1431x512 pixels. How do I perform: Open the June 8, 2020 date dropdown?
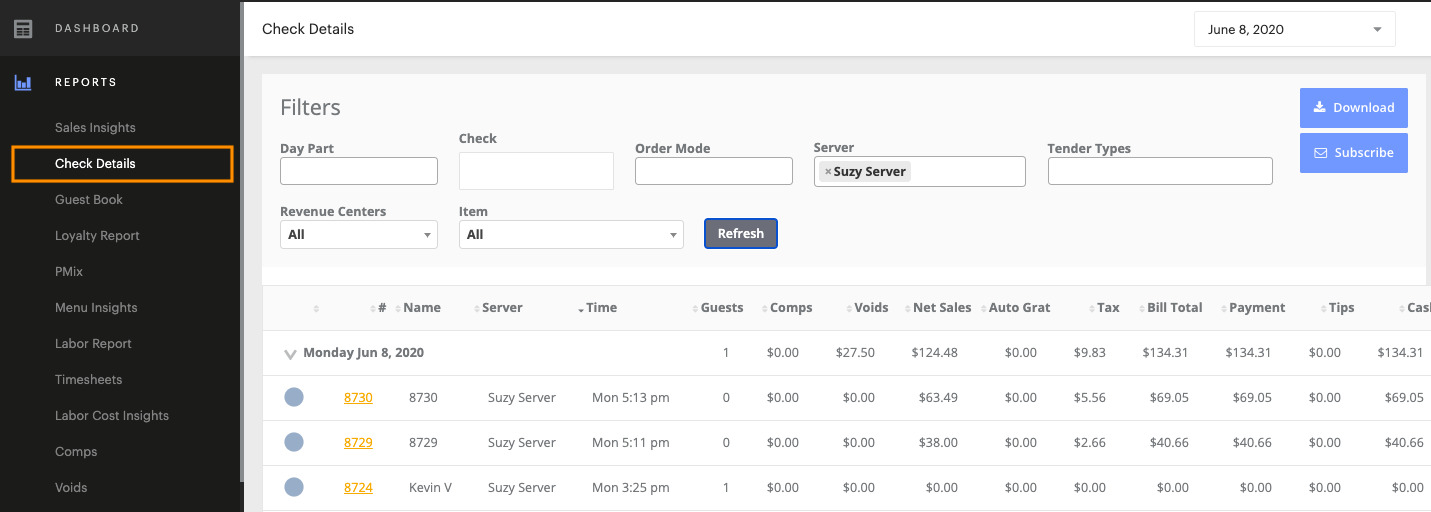1294,30
